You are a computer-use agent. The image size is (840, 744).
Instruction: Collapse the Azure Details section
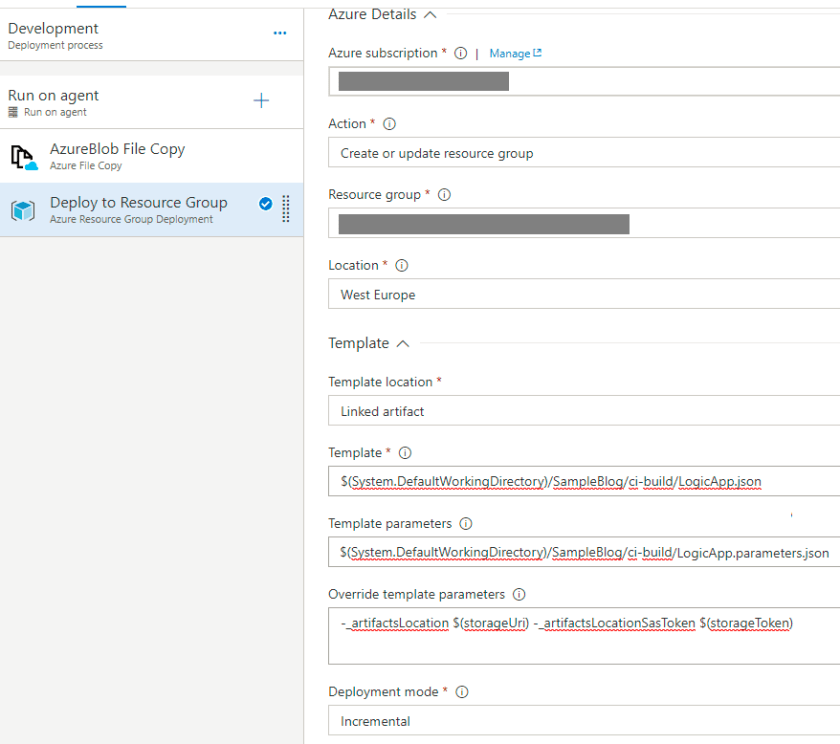(430, 15)
